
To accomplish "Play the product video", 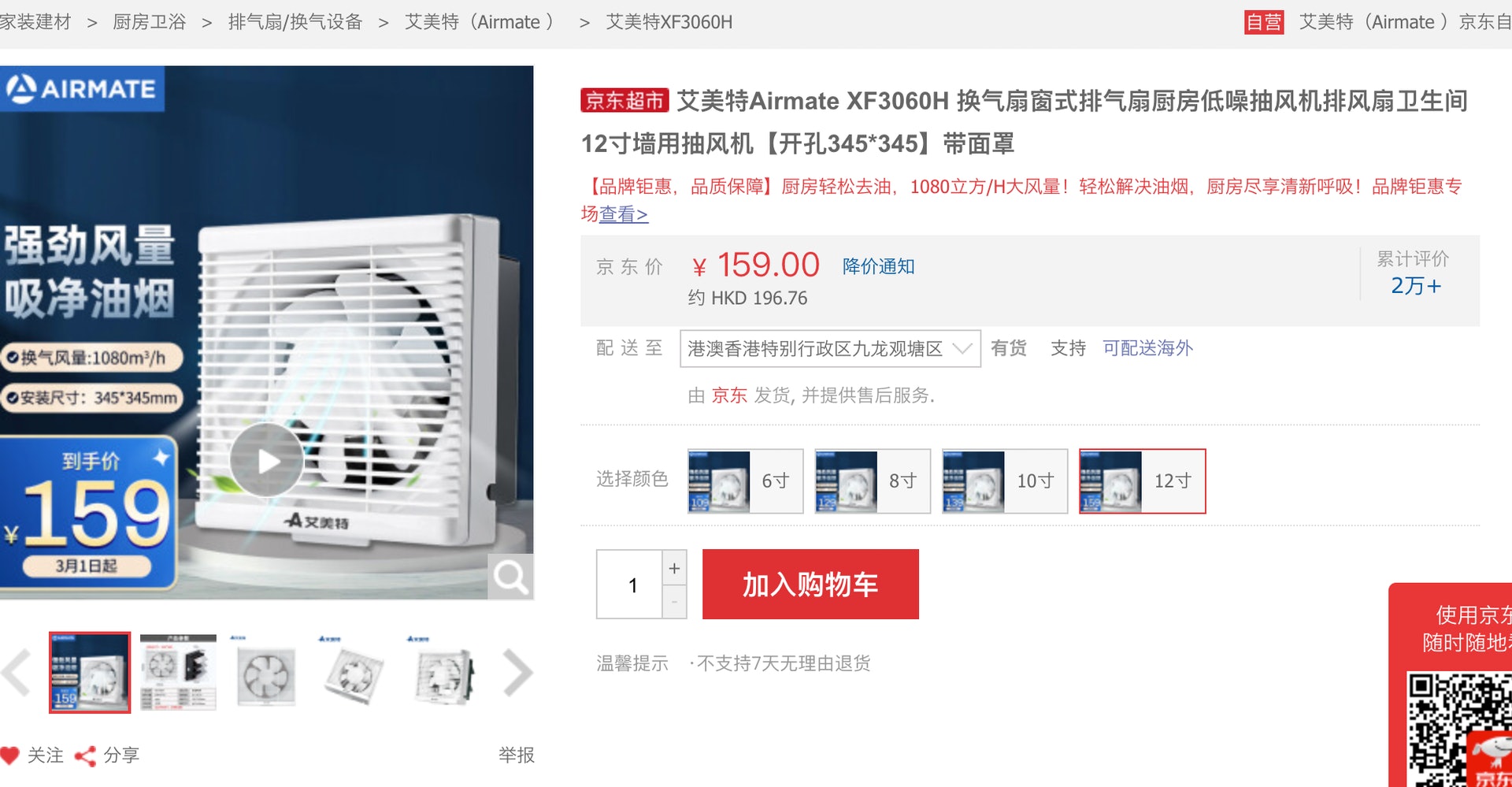I will (266, 460).
